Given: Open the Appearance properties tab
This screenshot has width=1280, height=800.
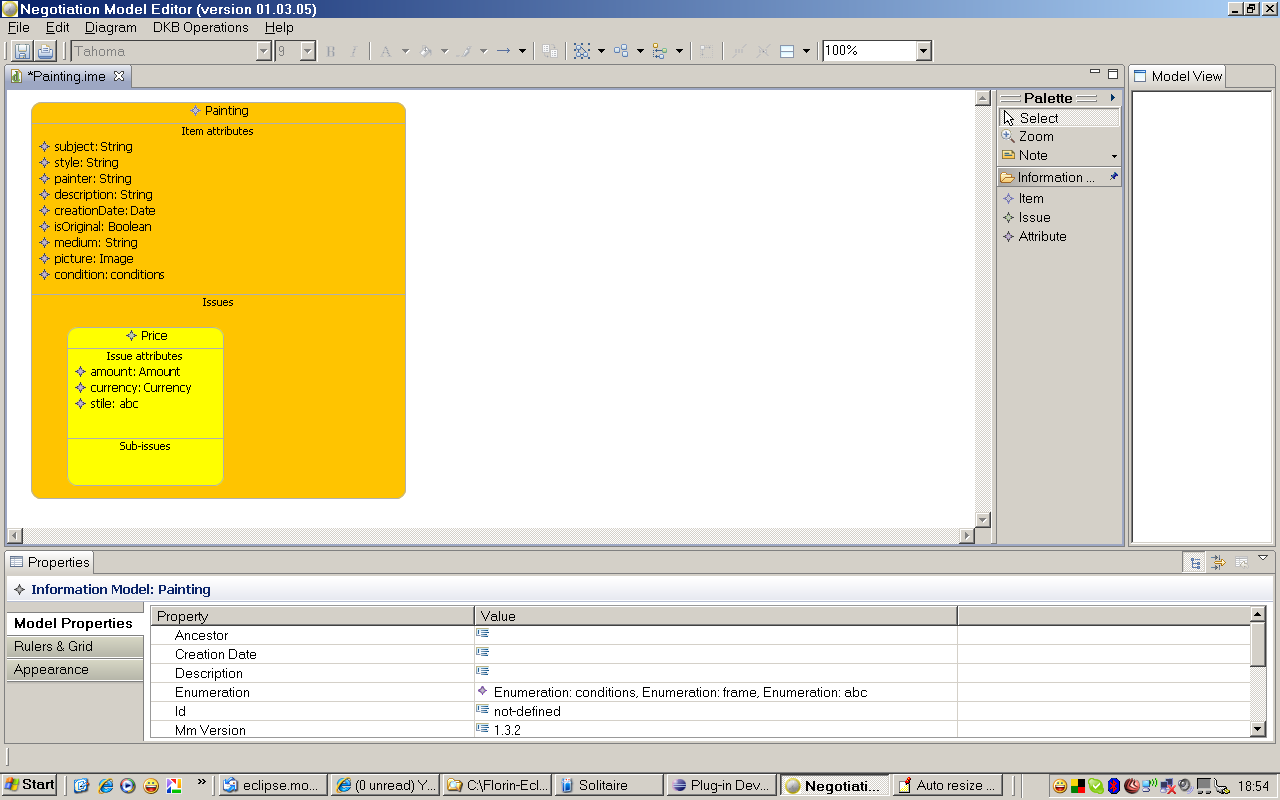Looking at the screenshot, I should coord(51,669).
